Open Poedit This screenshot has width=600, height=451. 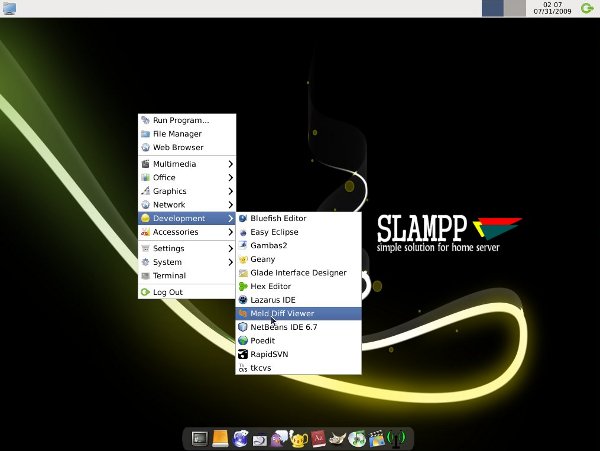pyautogui.click(x=298, y=341)
